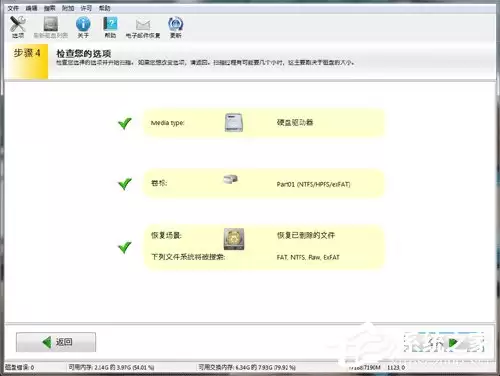This screenshot has height=376, width=500.
Task: Open the 搜索 menu
Action: click(50, 8)
